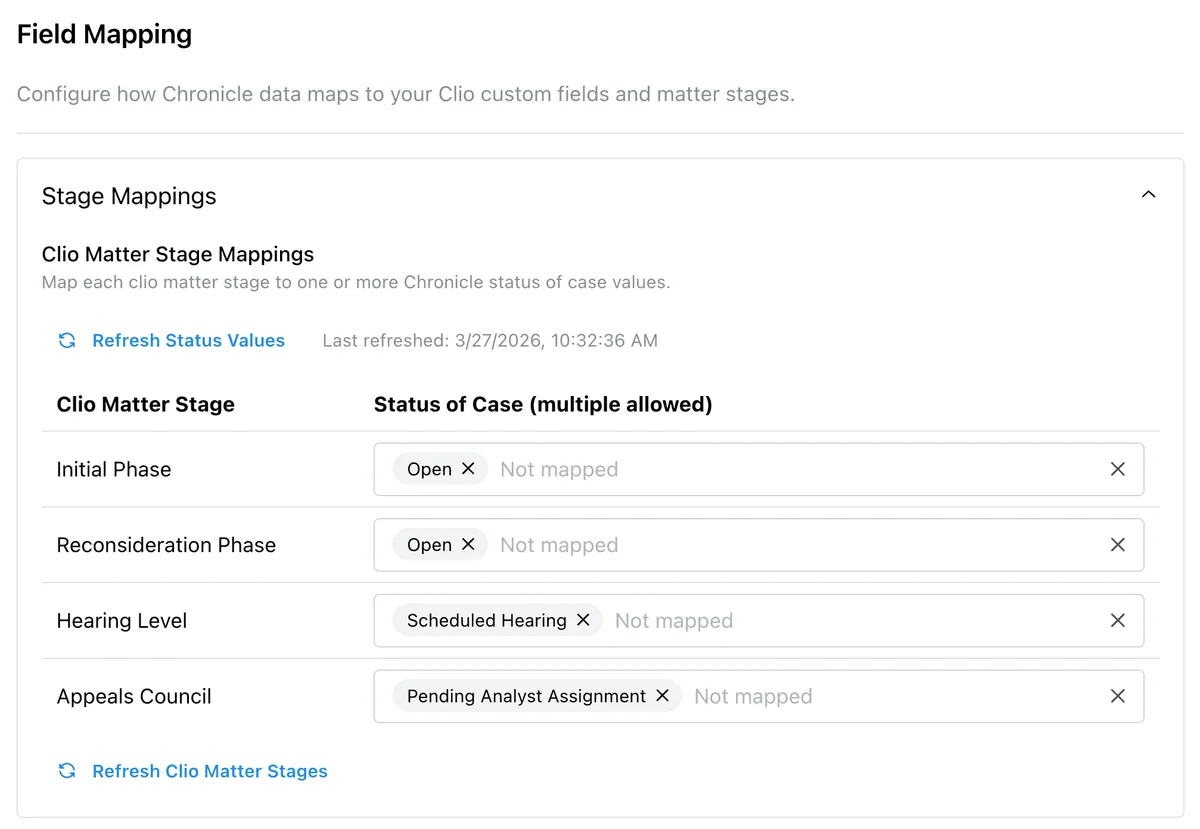
Task: Collapse the Stage Mappings section
Action: click(1148, 194)
